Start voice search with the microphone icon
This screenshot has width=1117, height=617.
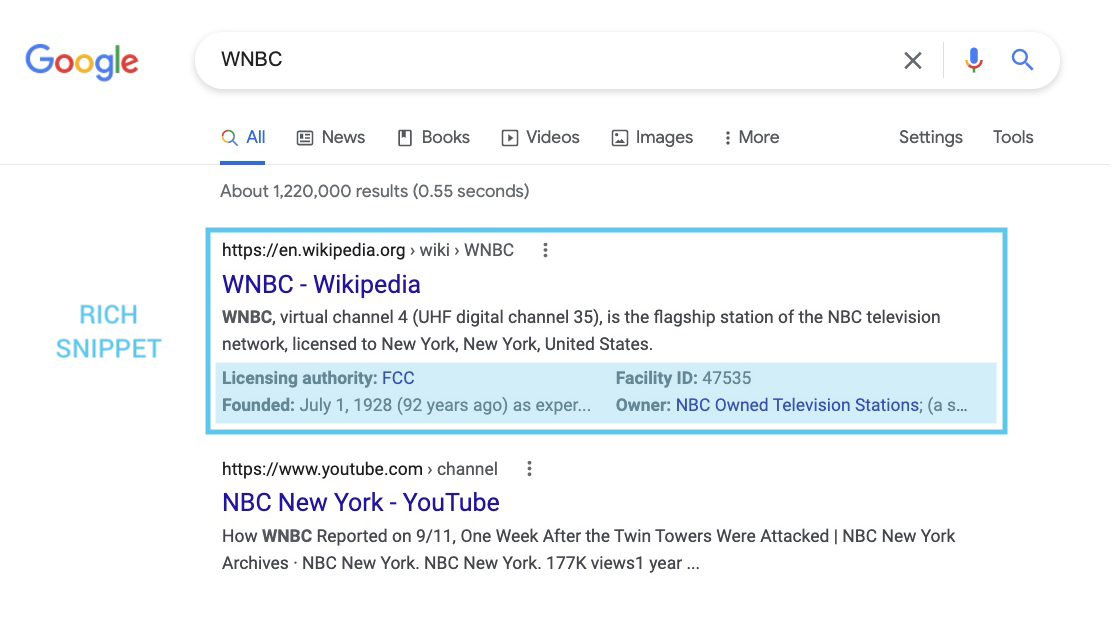tap(974, 60)
